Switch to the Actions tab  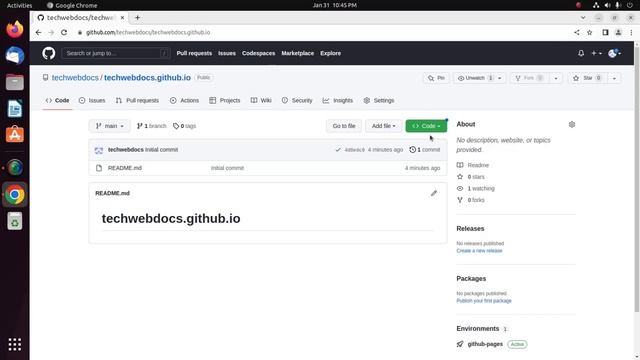click(x=184, y=100)
